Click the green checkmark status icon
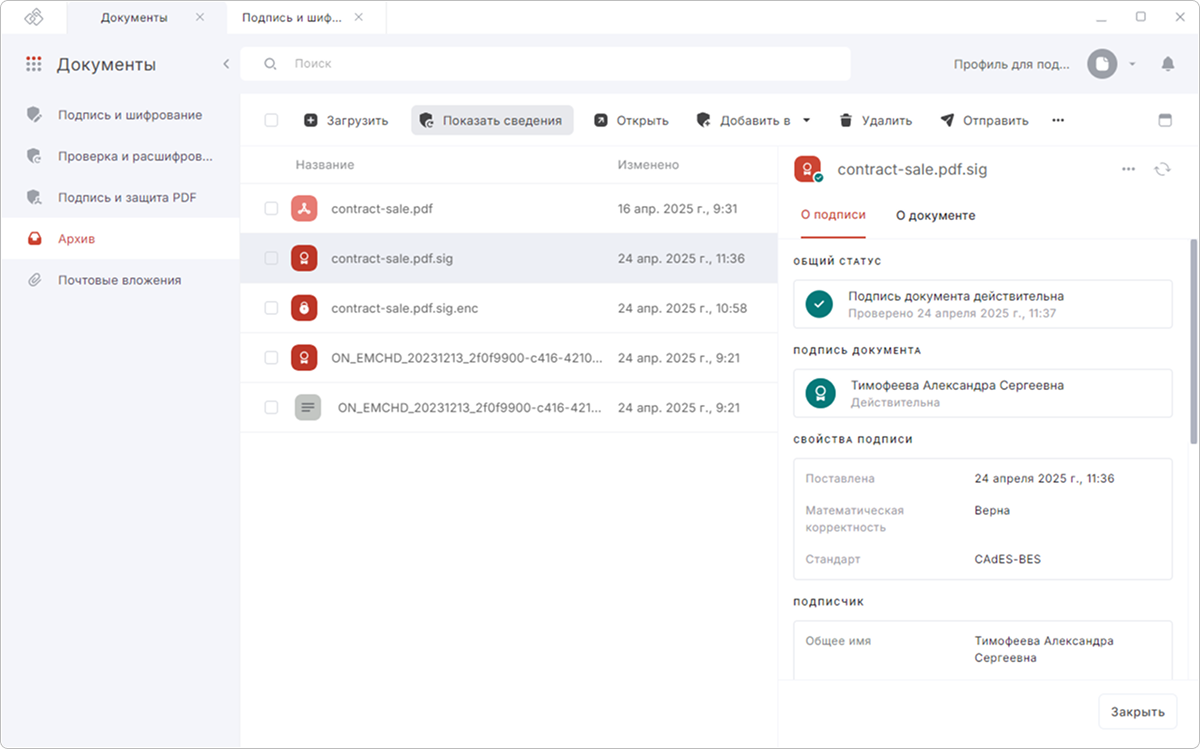This screenshot has width=1200, height=749. [x=820, y=304]
